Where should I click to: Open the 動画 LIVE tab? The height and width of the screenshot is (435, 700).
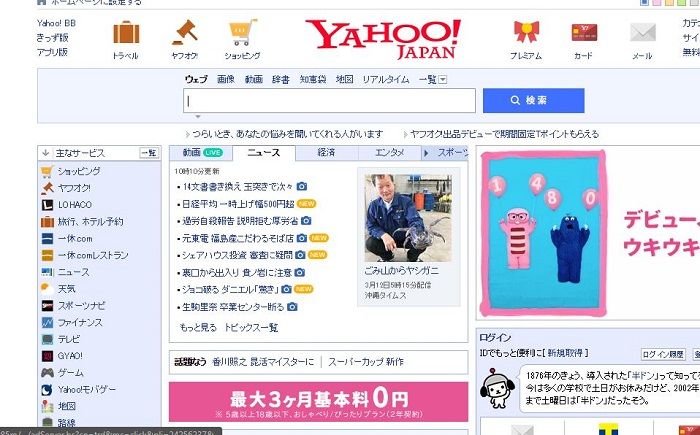(x=201, y=153)
